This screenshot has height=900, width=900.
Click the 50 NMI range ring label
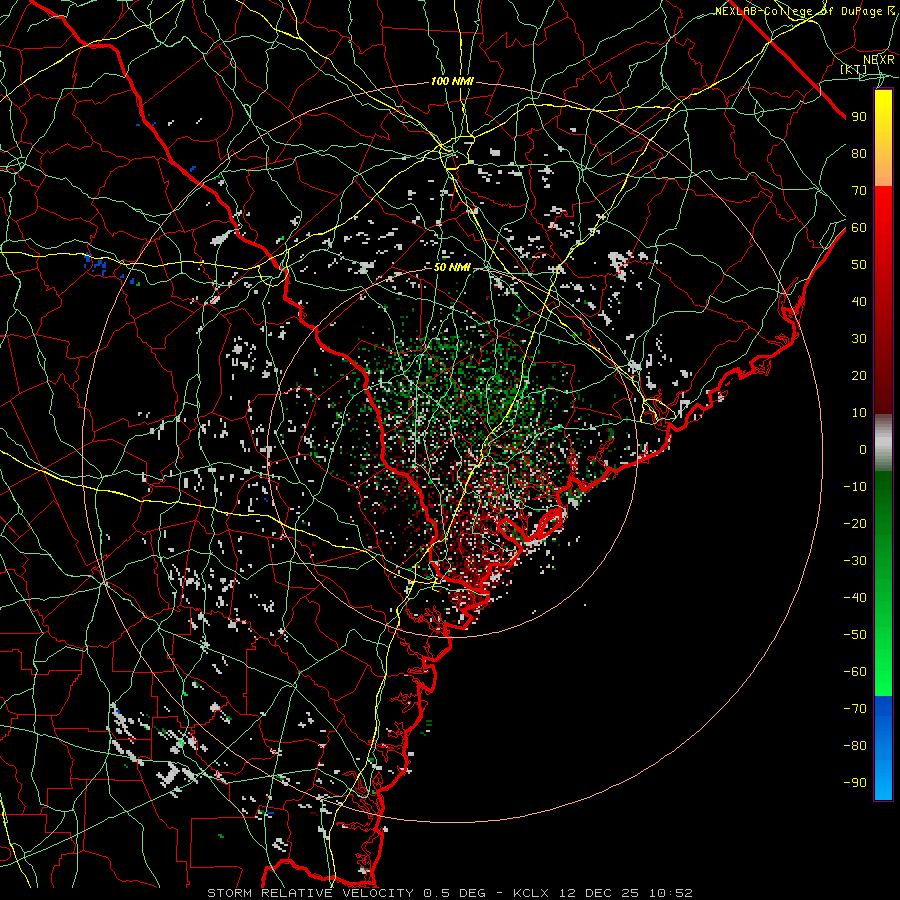(x=452, y=267)
